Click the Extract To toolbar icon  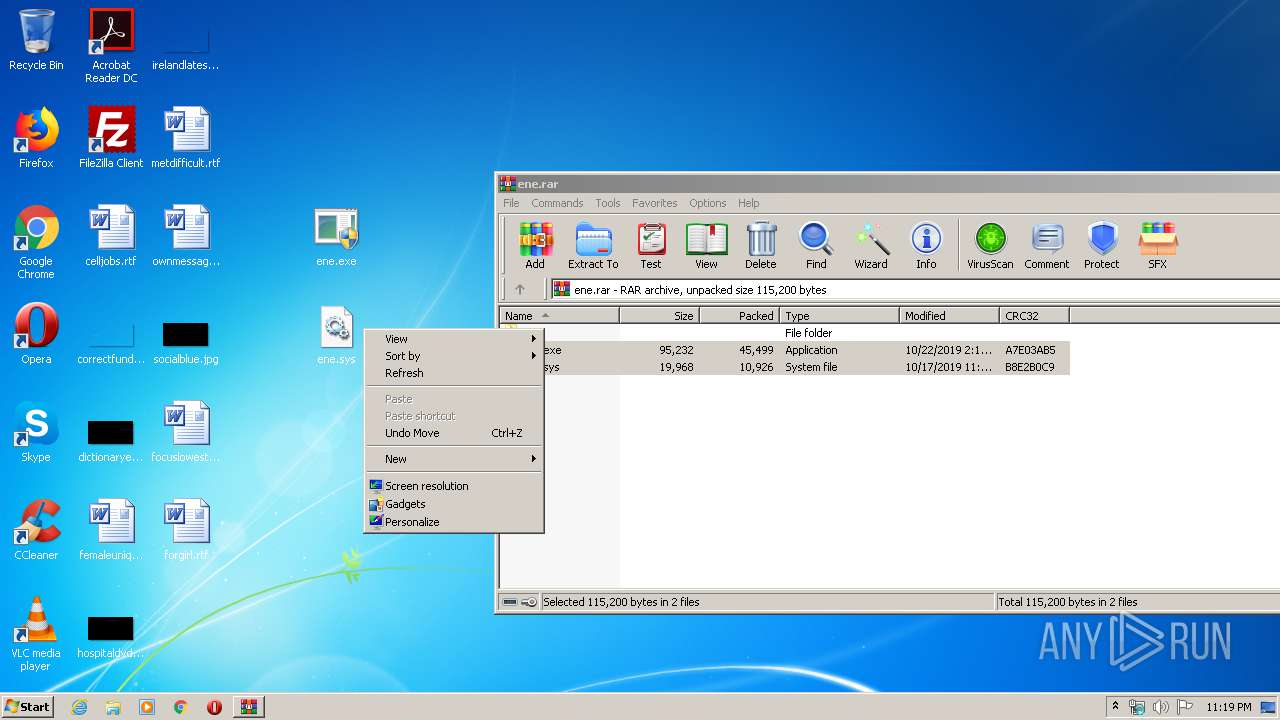click(593, 246)
